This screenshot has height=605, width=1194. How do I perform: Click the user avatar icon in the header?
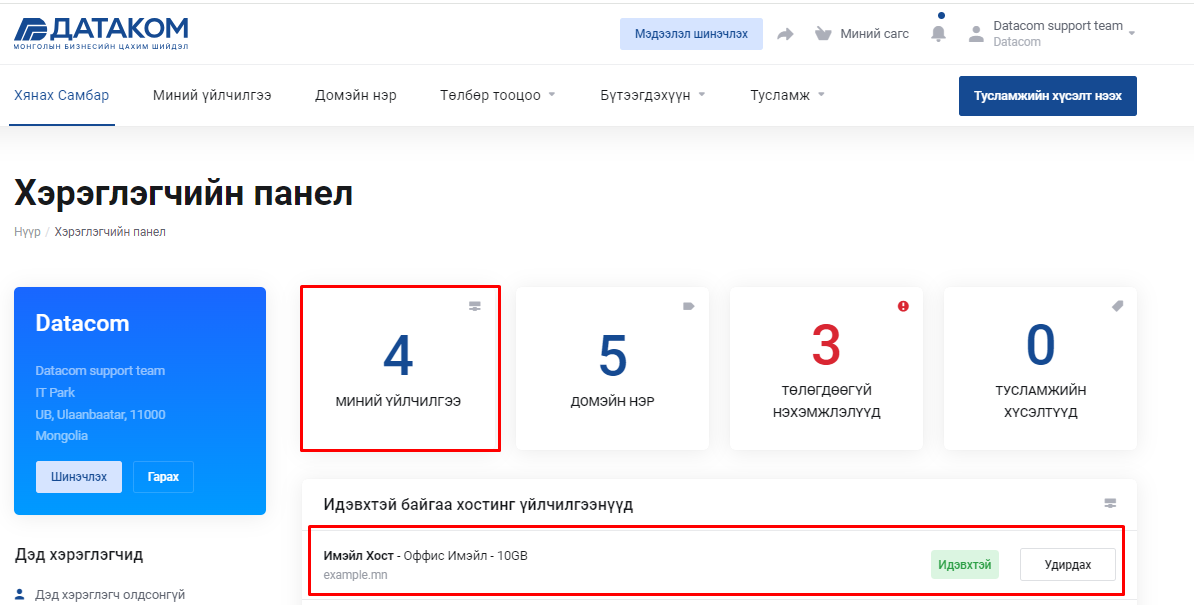point(975,33)
